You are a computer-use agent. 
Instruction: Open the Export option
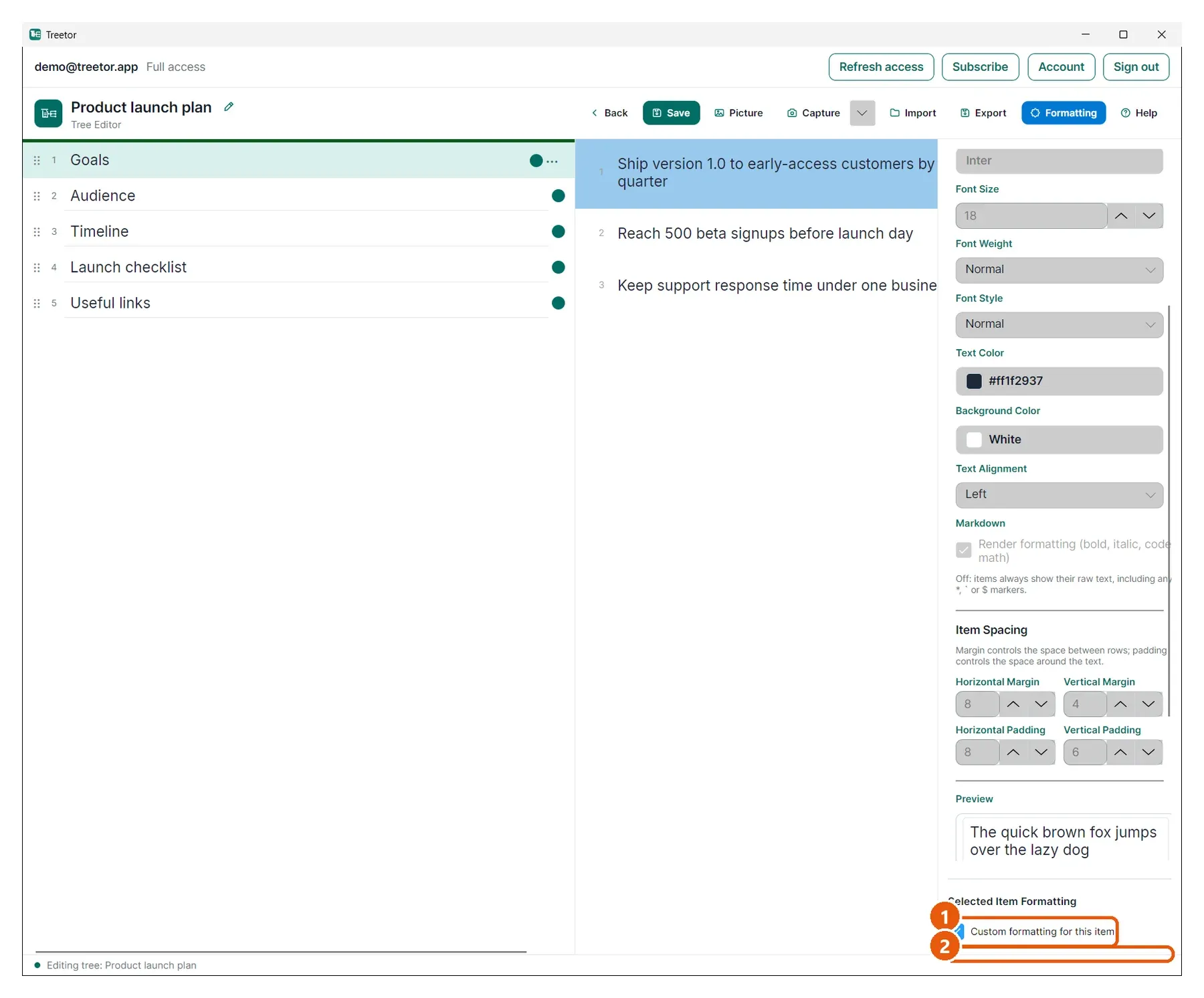tap(983, 113)
